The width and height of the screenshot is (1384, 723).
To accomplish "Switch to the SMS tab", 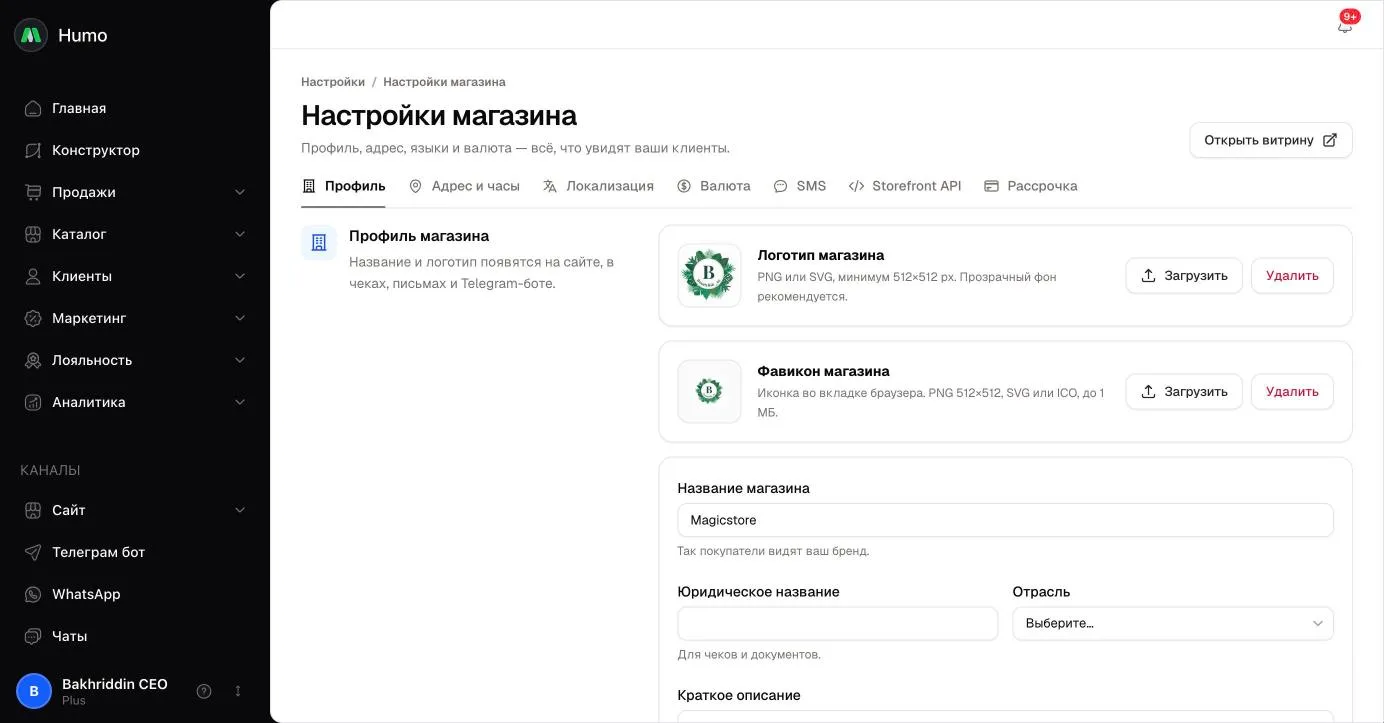I will [800, 186].
